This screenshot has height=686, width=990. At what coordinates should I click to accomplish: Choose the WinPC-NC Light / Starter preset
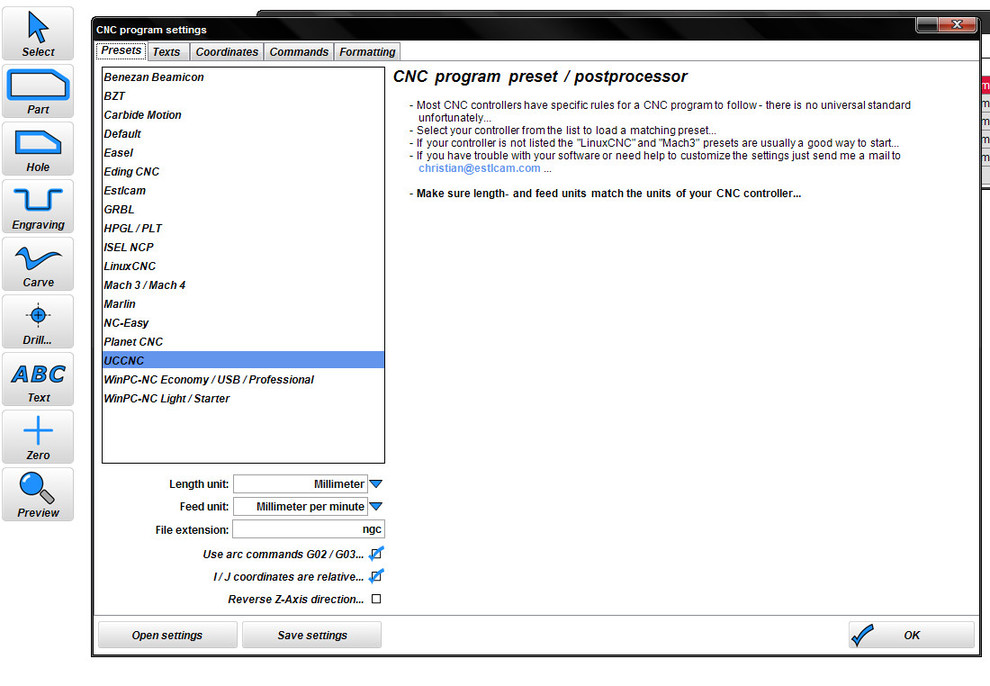pos(243,399)
